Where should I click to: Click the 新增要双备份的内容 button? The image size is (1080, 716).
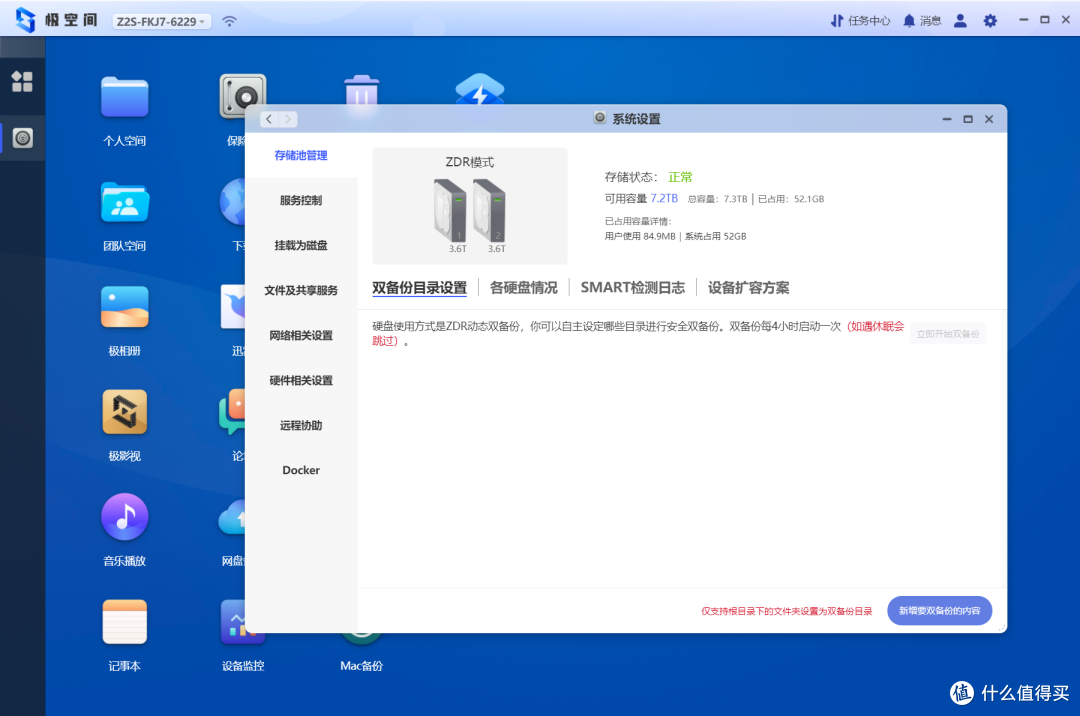[x=939, y=611]
